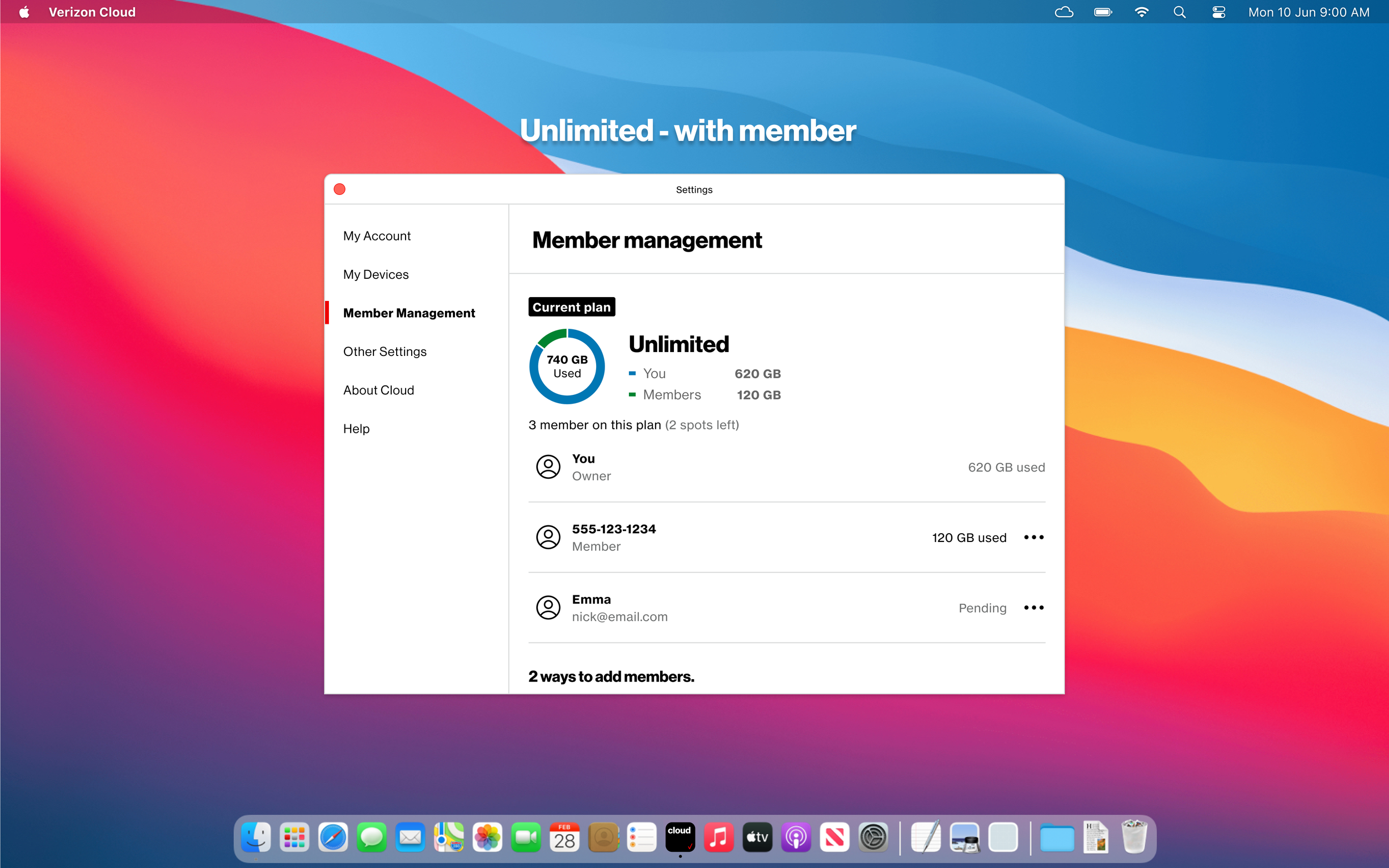This screenshot has height=868, width=1389.
Task: Click the avatar icon for the Owner row
Action: coord(548,466)
